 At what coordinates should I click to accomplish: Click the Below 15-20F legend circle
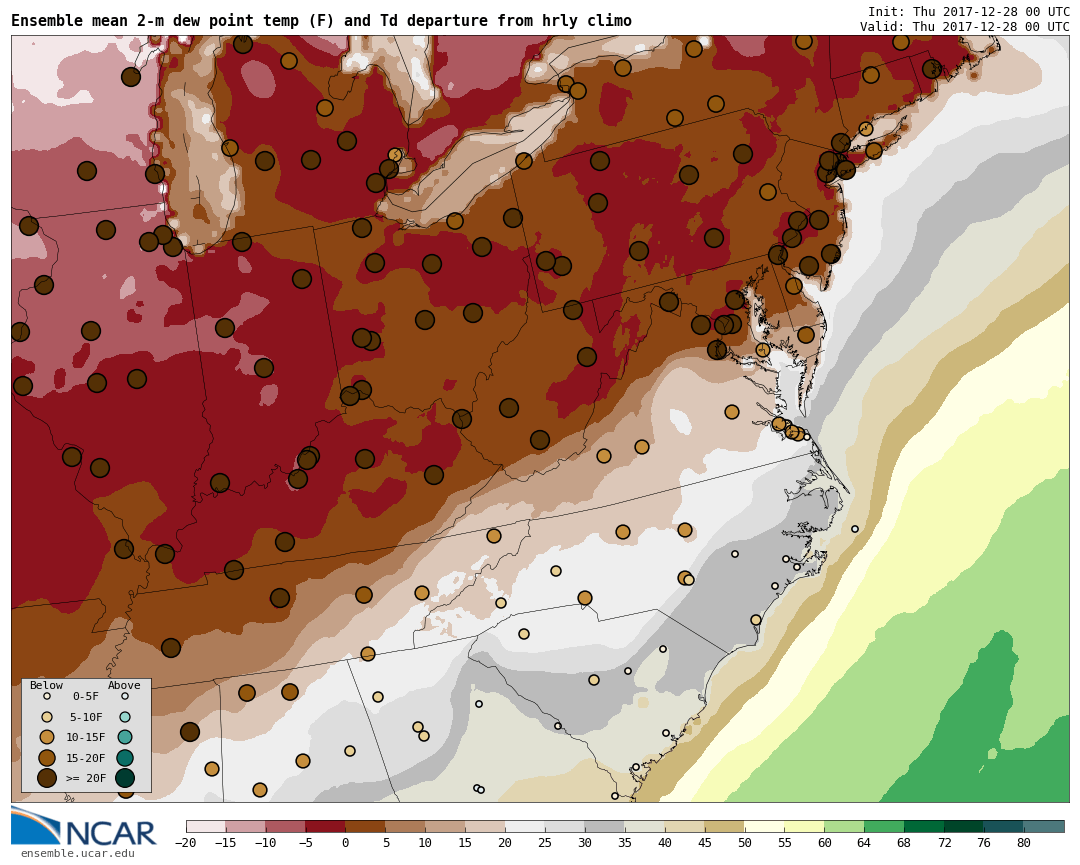tap(47, 758)
